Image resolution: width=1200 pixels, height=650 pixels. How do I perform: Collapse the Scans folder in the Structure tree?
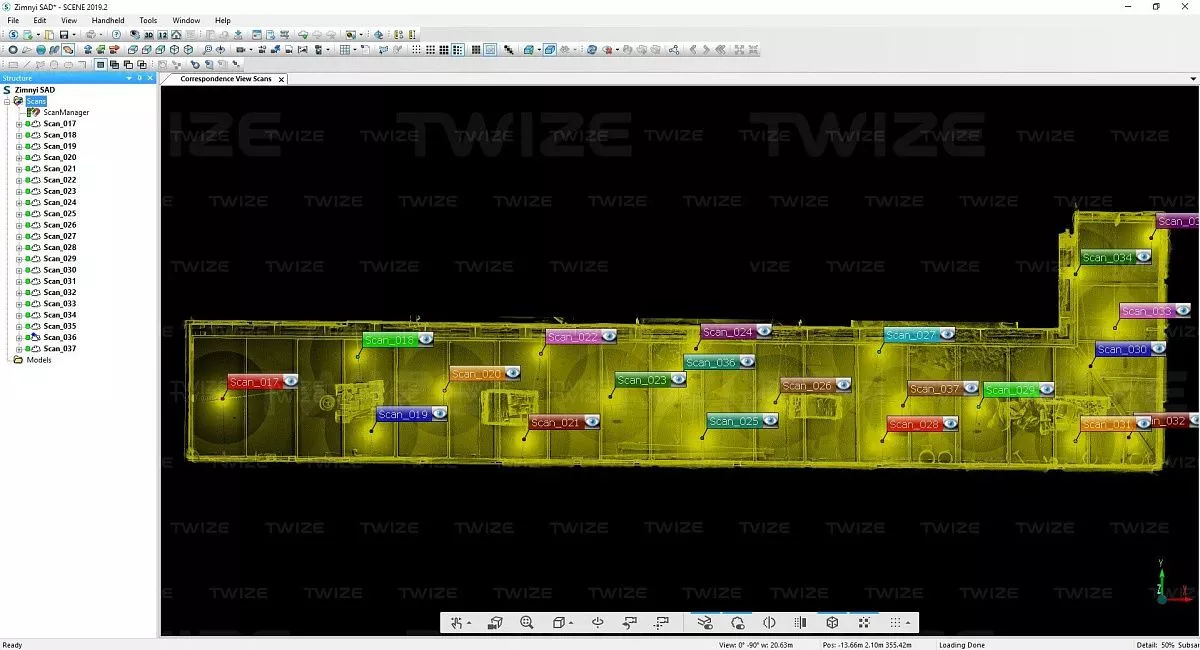coord(7,101)
